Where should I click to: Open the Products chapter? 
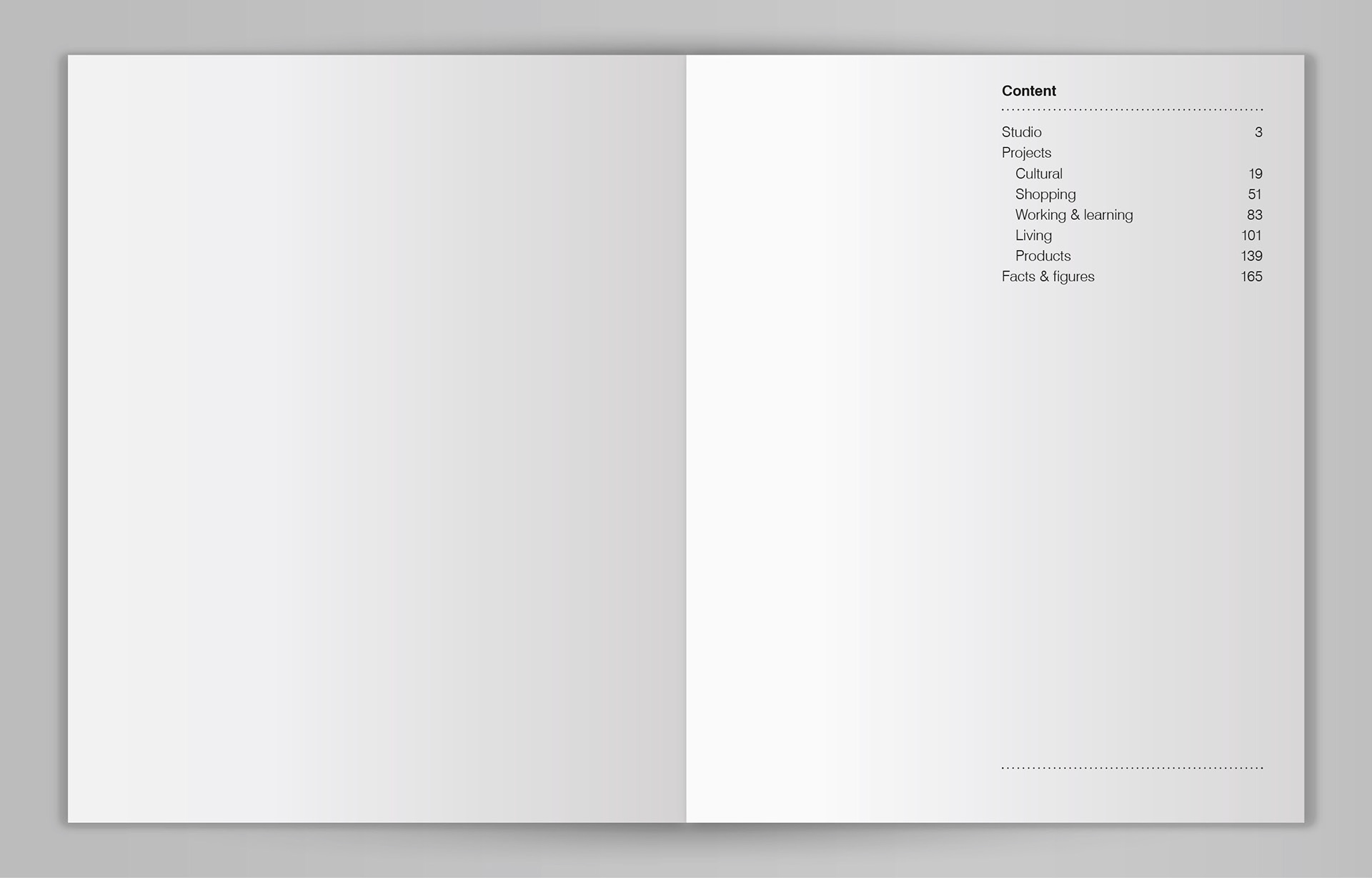pos(1043,256)
